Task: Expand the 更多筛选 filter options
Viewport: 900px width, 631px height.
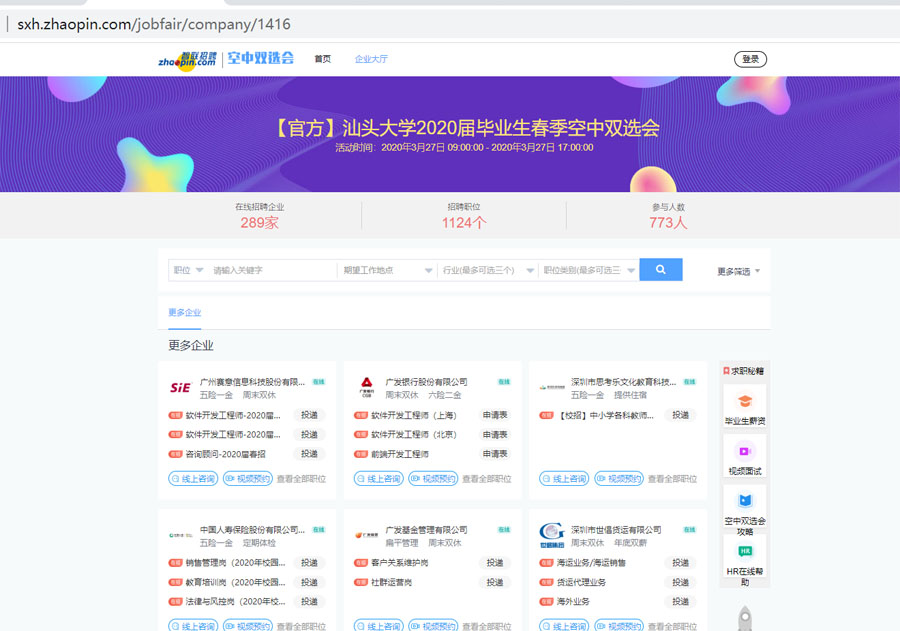Action: tap(738, 271)
